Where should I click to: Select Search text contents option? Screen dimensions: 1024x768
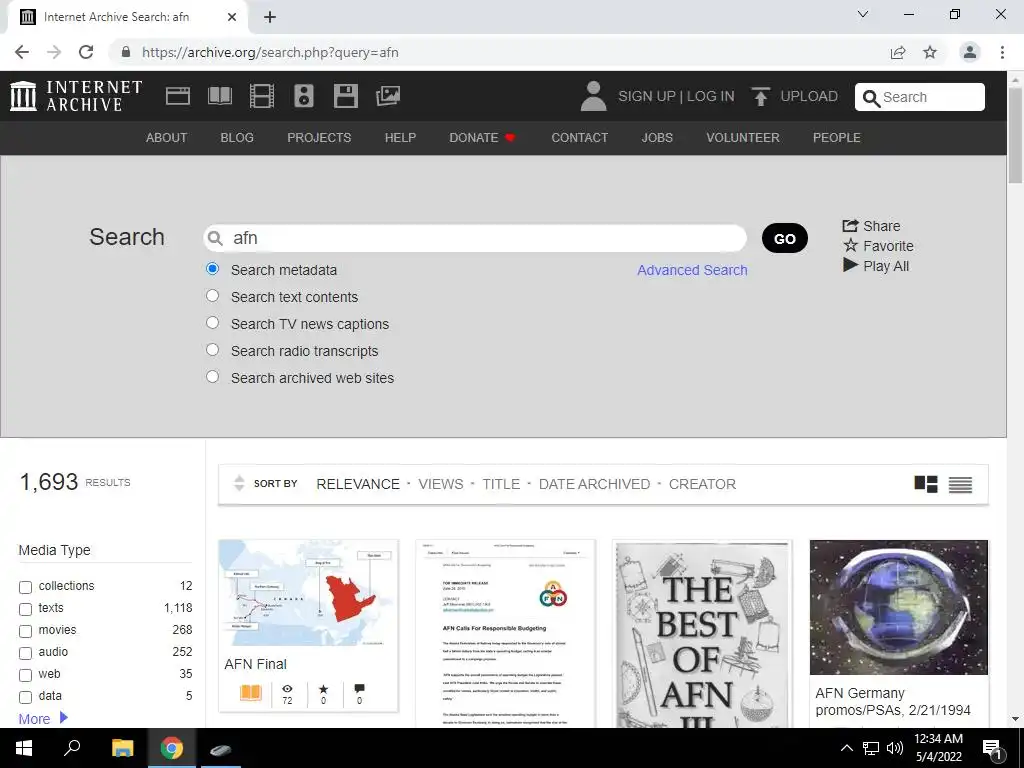pos(212,296)
